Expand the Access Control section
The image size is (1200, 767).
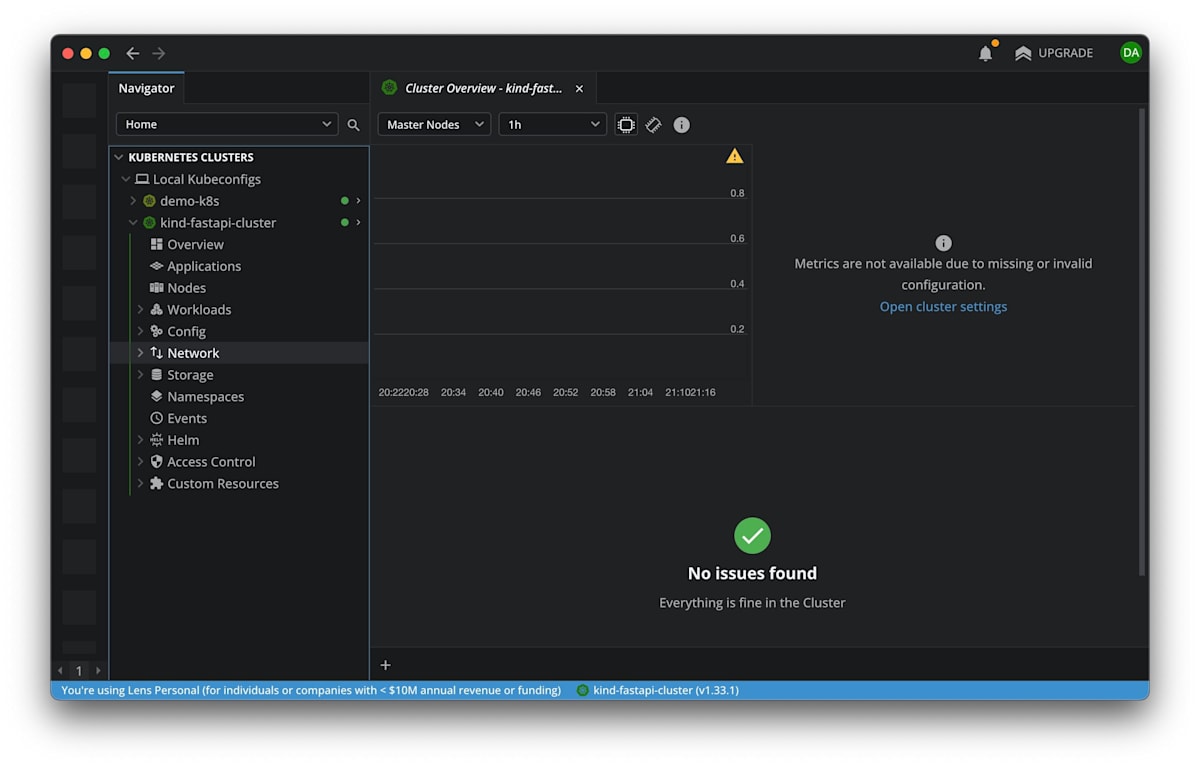pyautogui.click(x=140, y=462)
